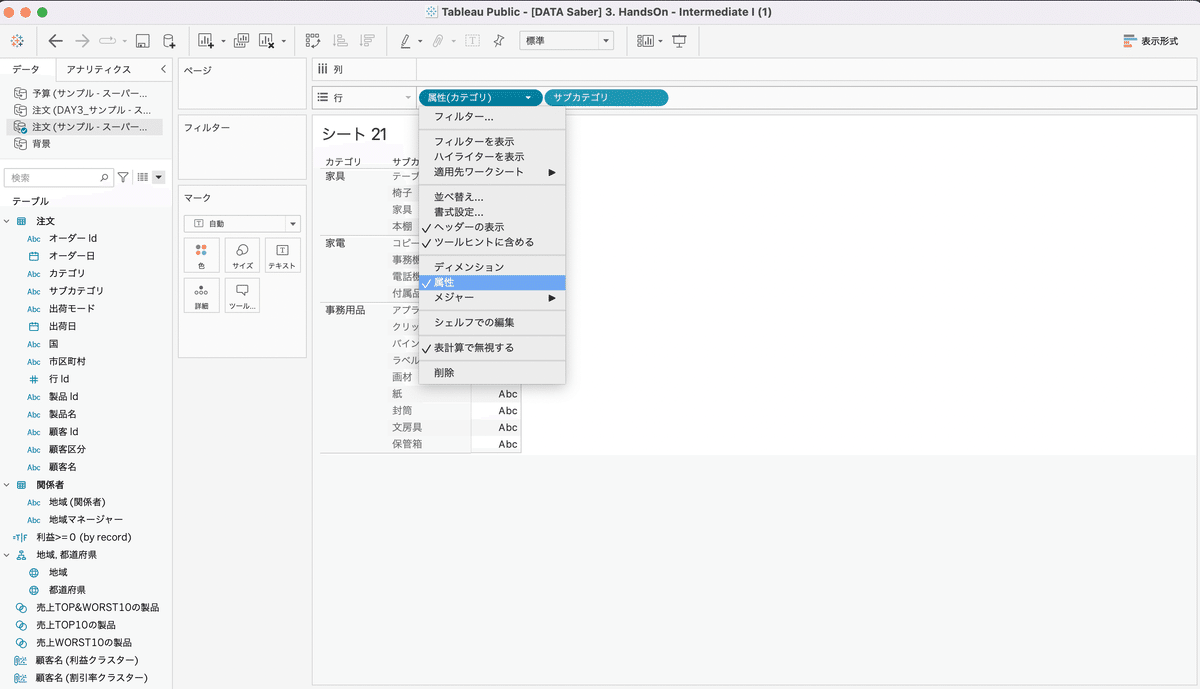1200x689 pixels.
Task: Choose 書式設定... menu item
Action: tap(492, 212)
